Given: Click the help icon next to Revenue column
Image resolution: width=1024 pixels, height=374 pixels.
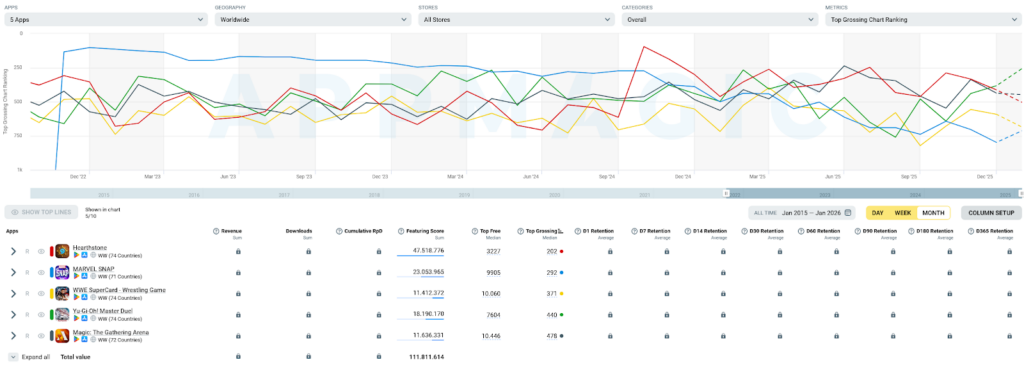Looking at the screenshot, I should (x=216, y=231).
